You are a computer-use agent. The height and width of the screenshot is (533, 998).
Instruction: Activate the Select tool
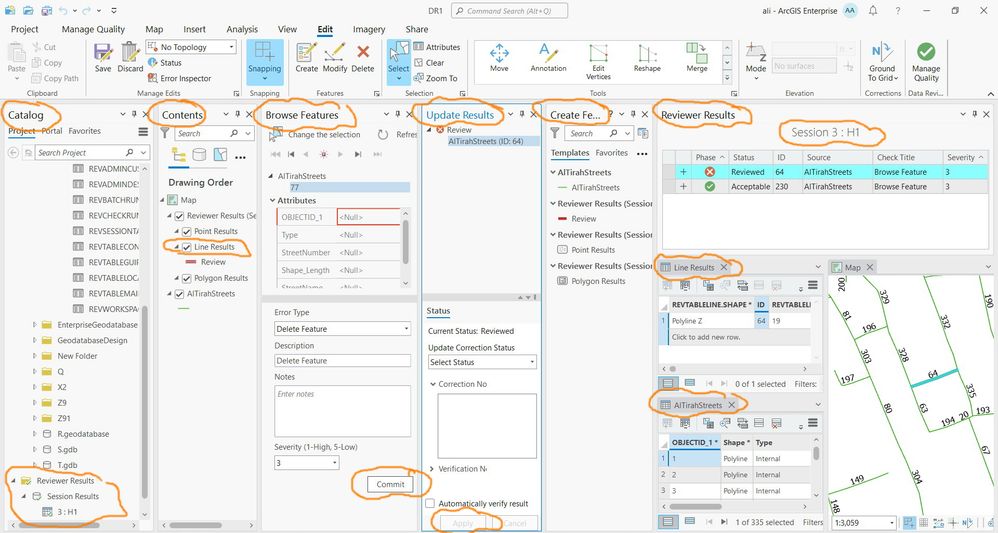click(x=398, y=62)
